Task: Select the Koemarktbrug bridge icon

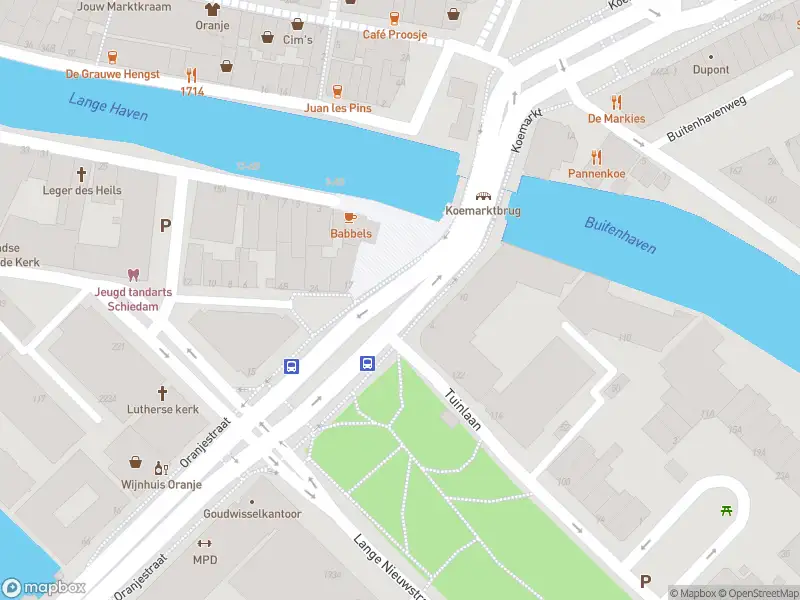Action: tap(483, 196)
